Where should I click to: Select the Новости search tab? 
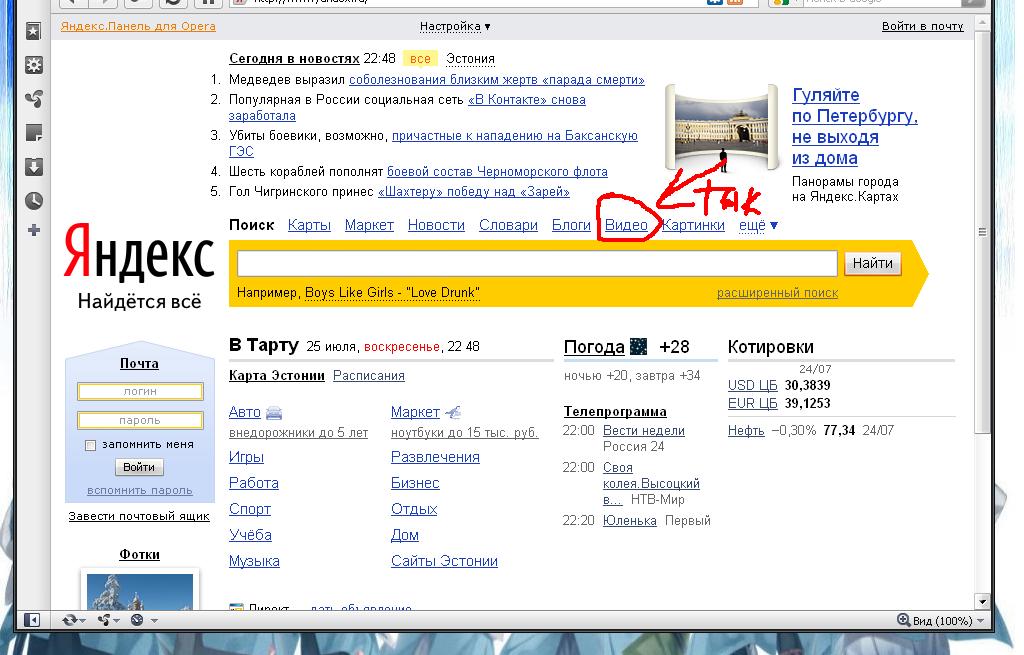pyautogui.click(x=436, y=225)
